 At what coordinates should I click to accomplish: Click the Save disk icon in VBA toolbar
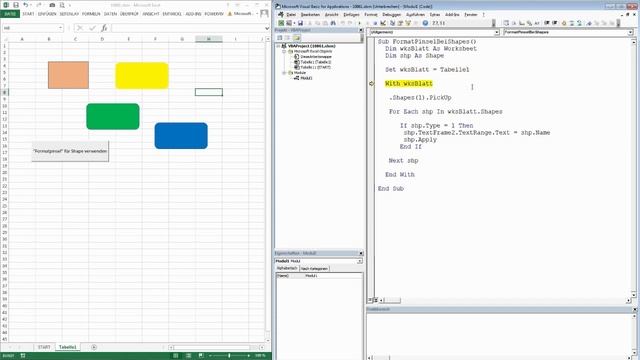click(300, 23)
